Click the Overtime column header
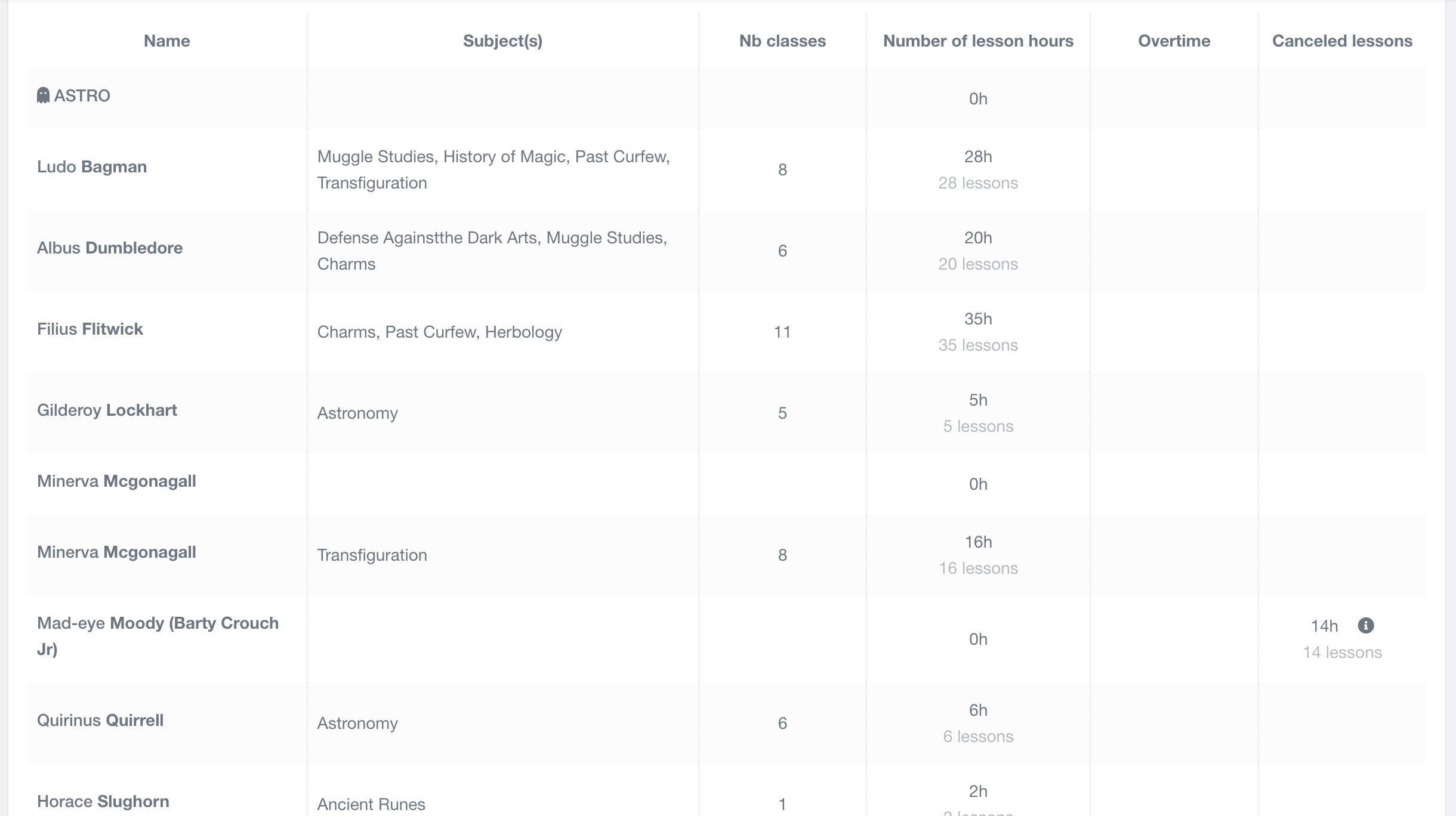This screenshot has height=816, width=1456. (1174, 41)
